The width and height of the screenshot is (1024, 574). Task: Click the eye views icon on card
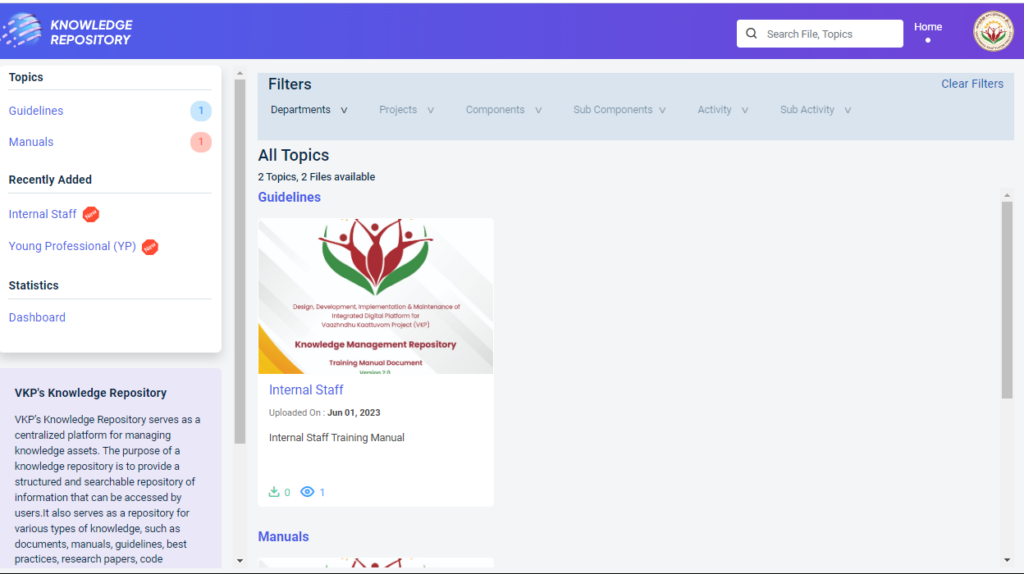tap(308, 492)
